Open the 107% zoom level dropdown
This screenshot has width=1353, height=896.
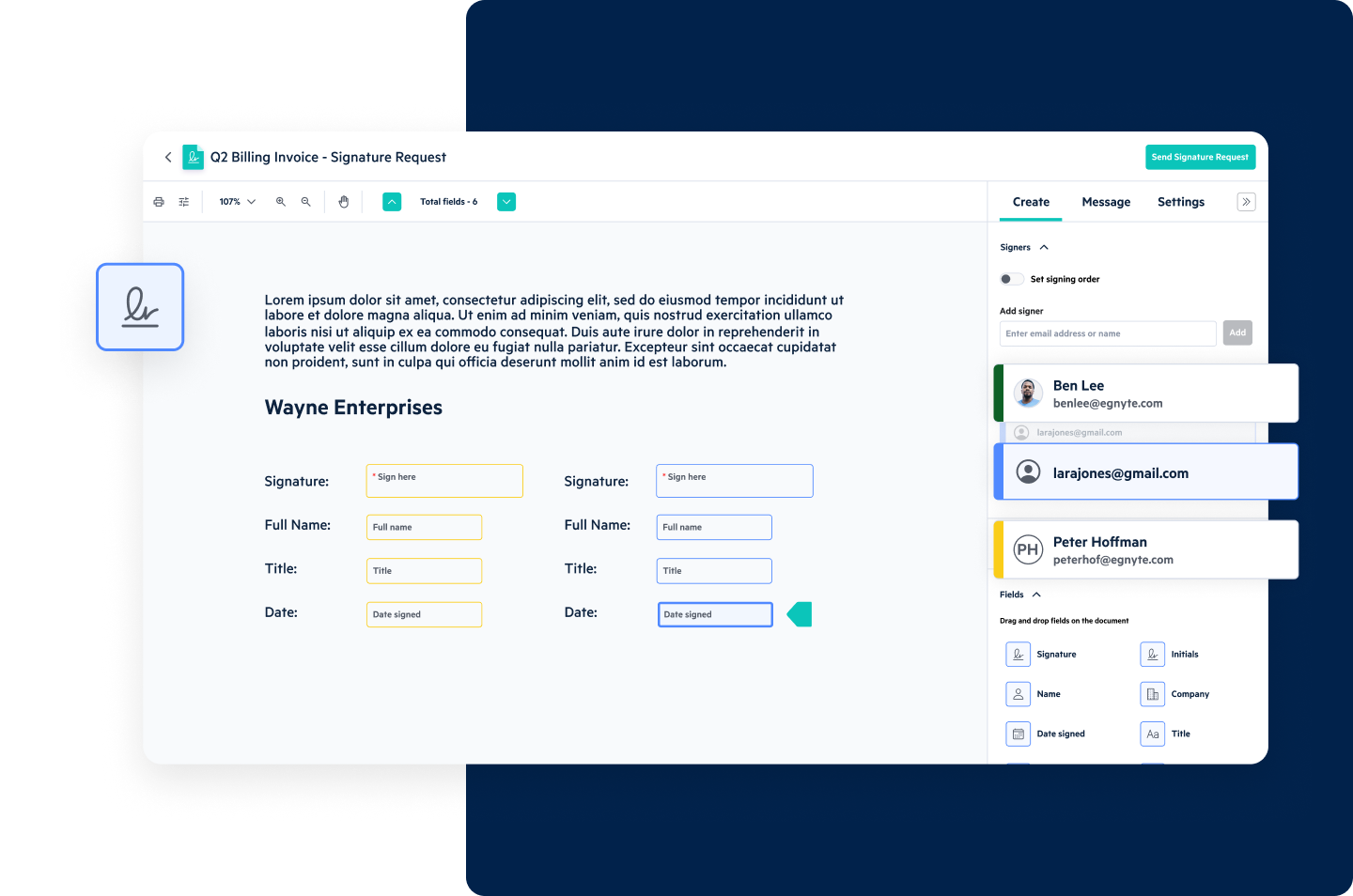click(x=235, y=201)
